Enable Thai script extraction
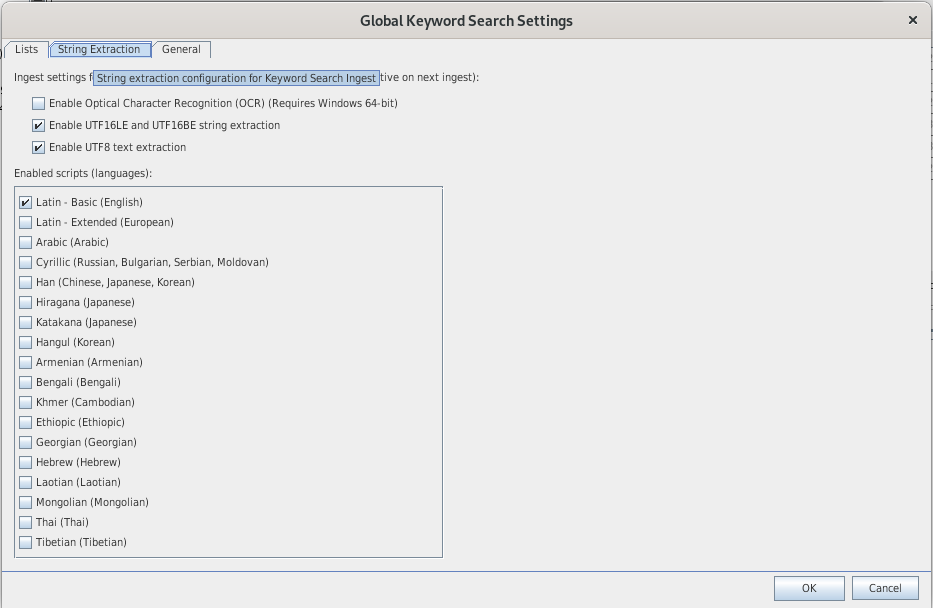Viewport: 933px width, 608px height. click(26, 522)
